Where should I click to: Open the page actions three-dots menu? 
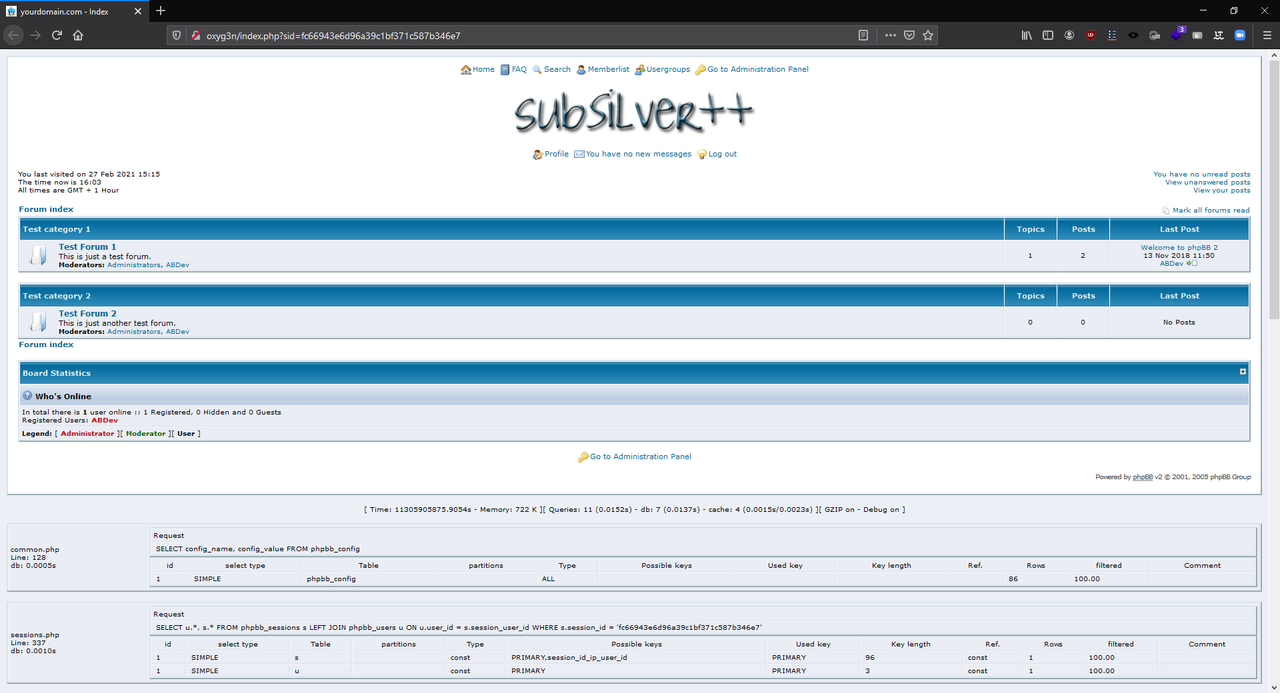(x=890, y=35)
